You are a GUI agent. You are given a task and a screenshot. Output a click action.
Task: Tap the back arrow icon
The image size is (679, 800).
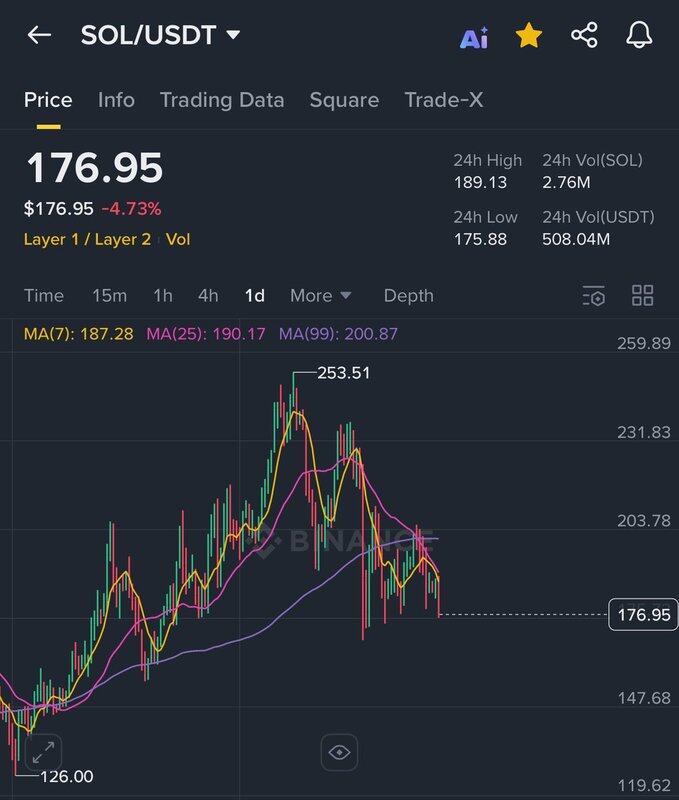(39, 36)
